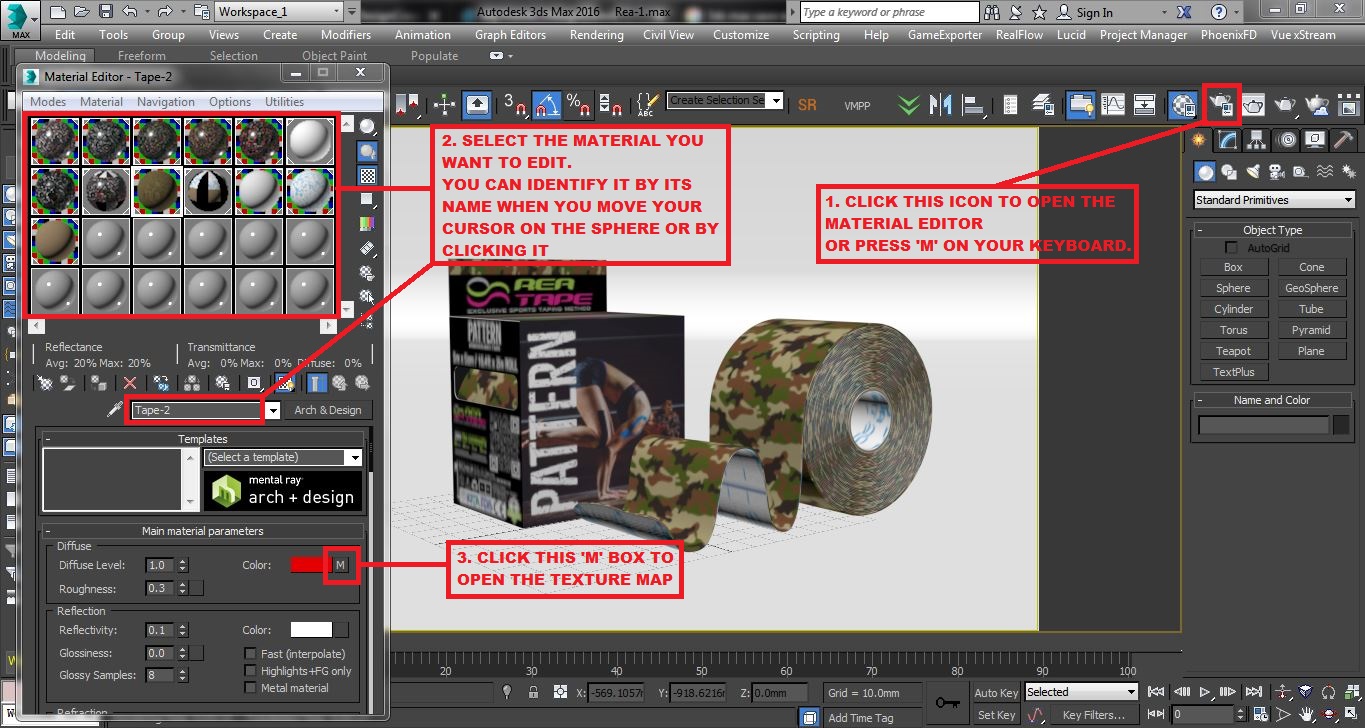Enable the AutoGrid checkbox
This screenshot has height=728, width=1365.
(x=1231, y=247)
